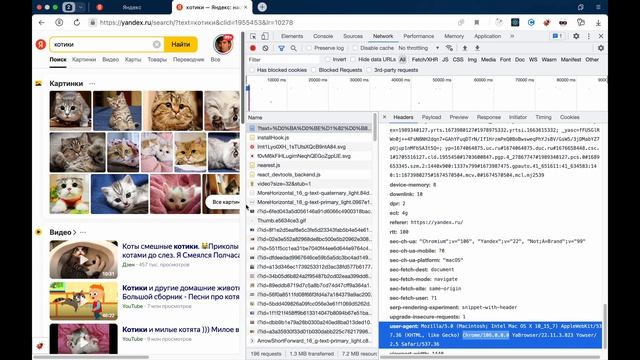Toggle 3rd-party requests checkbox
The image size is (640, 360).
tap(369, 70)
